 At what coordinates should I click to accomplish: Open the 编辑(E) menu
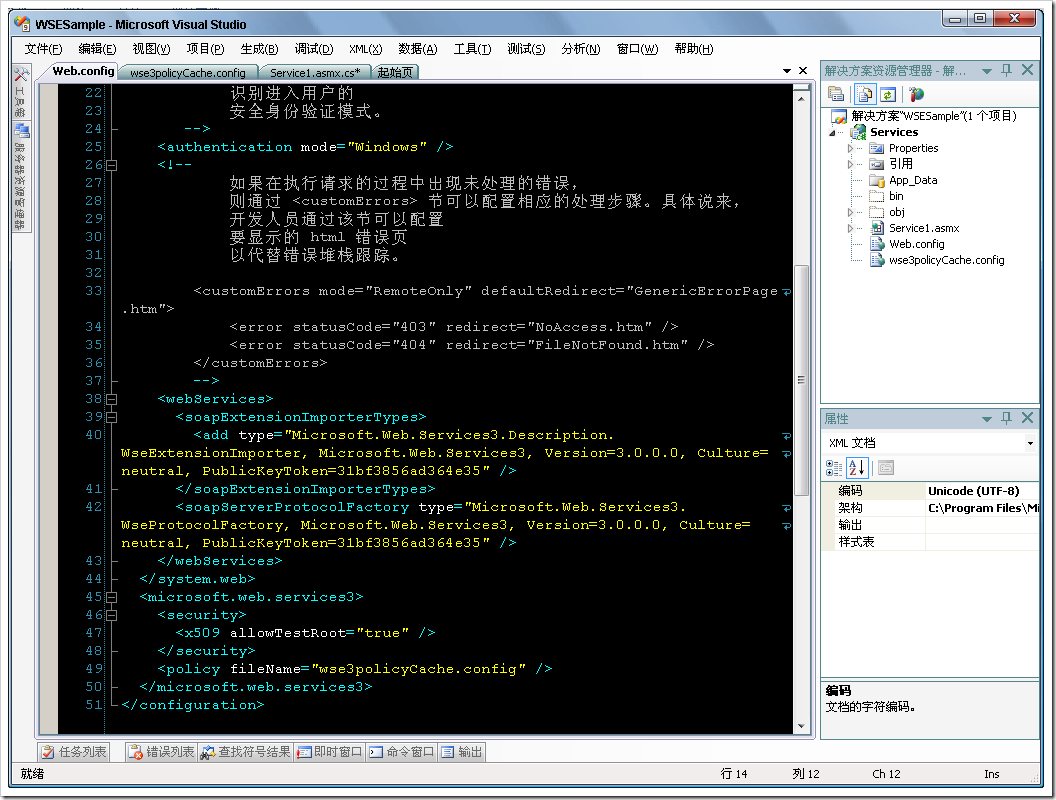[x=97, y=49]
